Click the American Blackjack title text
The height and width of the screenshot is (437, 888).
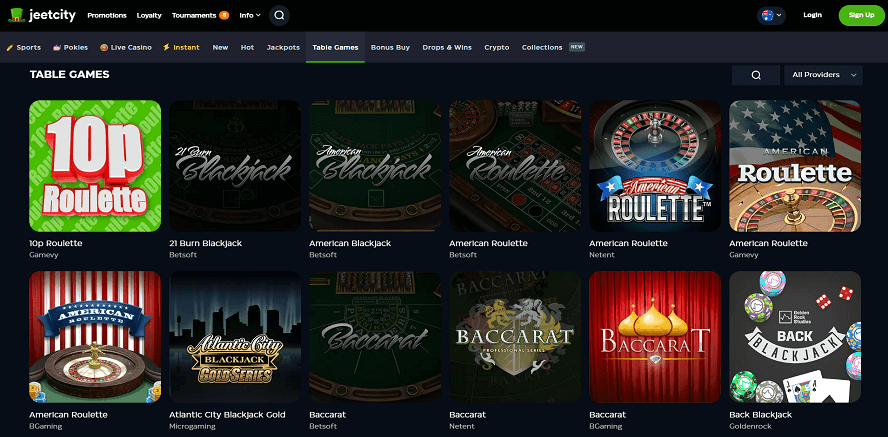click(x=350, y=243)
